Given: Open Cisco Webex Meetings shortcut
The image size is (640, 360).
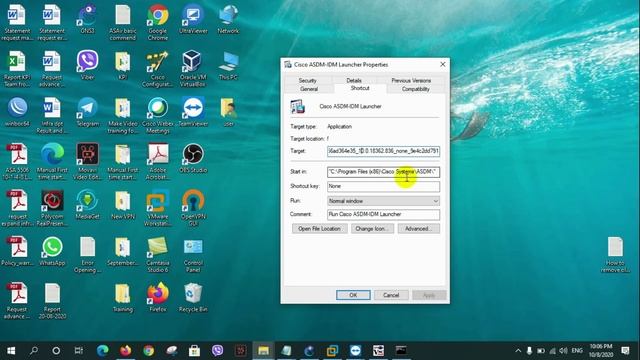Looking at the screenshot, I should pyautogui.click(x=158, y=116).
